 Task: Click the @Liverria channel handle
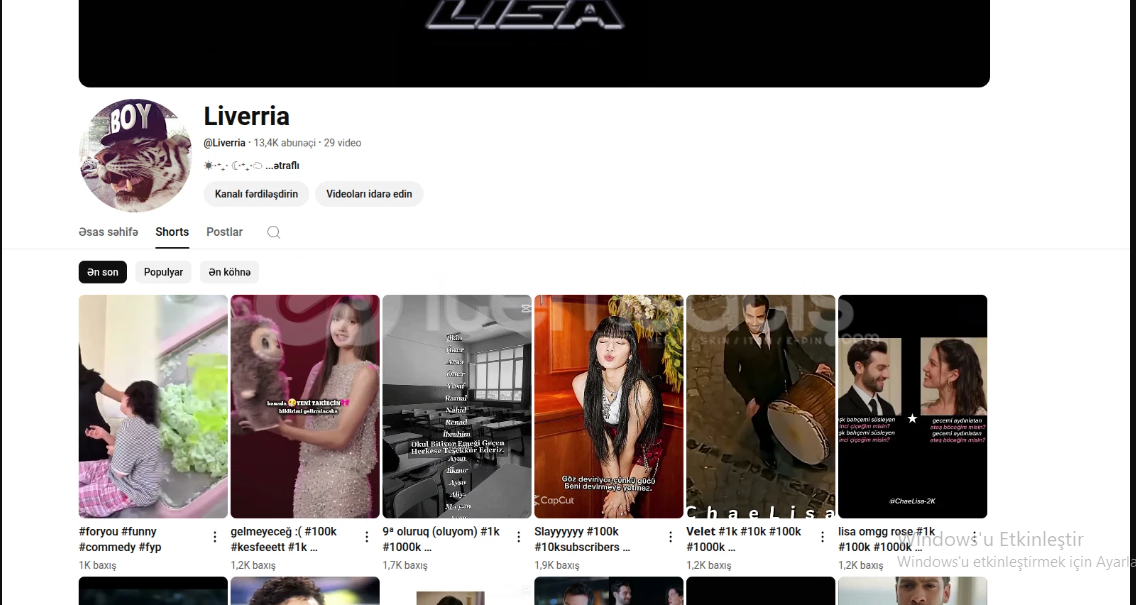coord(225,143)
